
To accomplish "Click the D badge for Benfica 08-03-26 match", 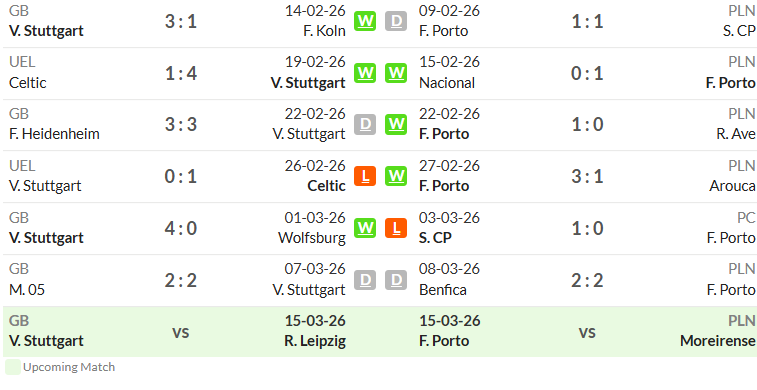I will pos(396,280).
